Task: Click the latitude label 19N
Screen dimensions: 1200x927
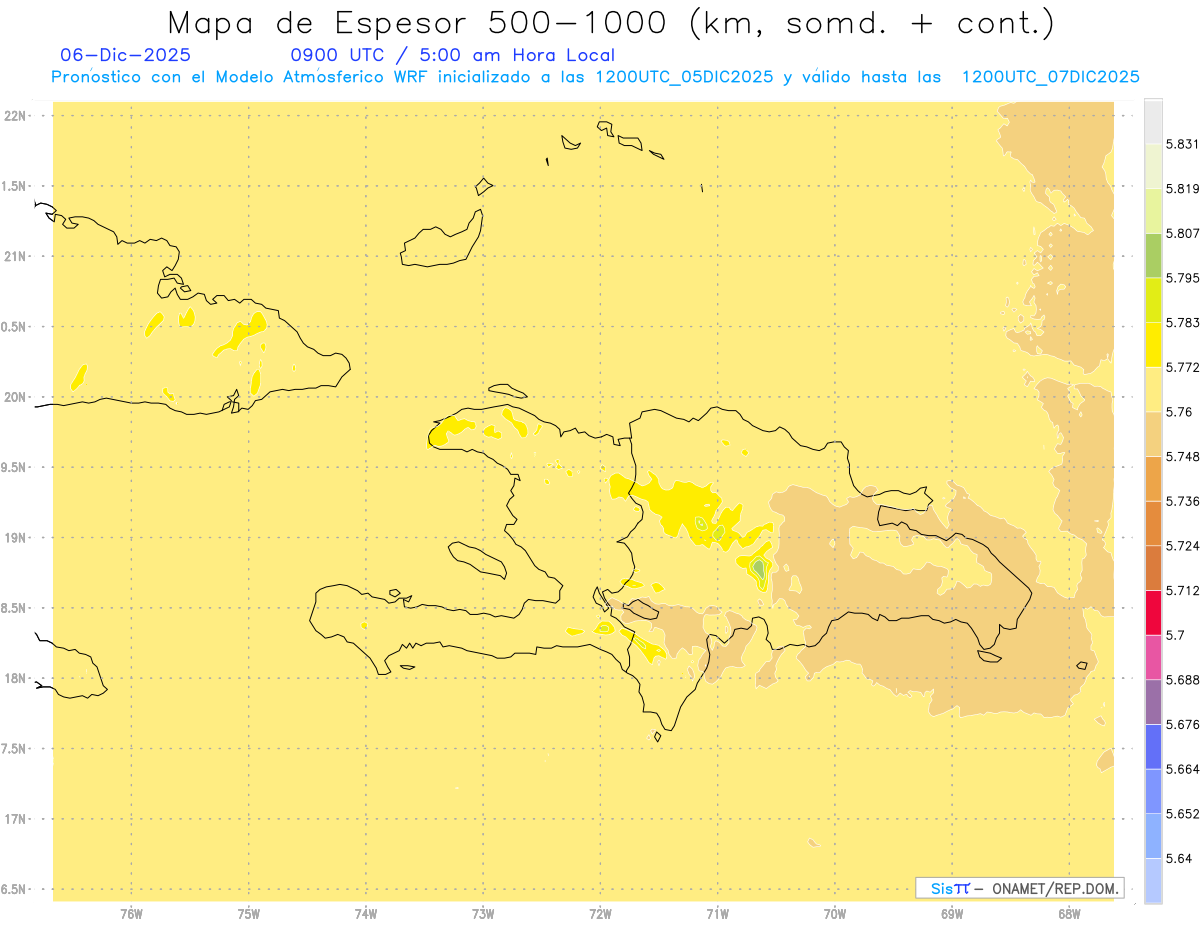Action: [15, 538]
